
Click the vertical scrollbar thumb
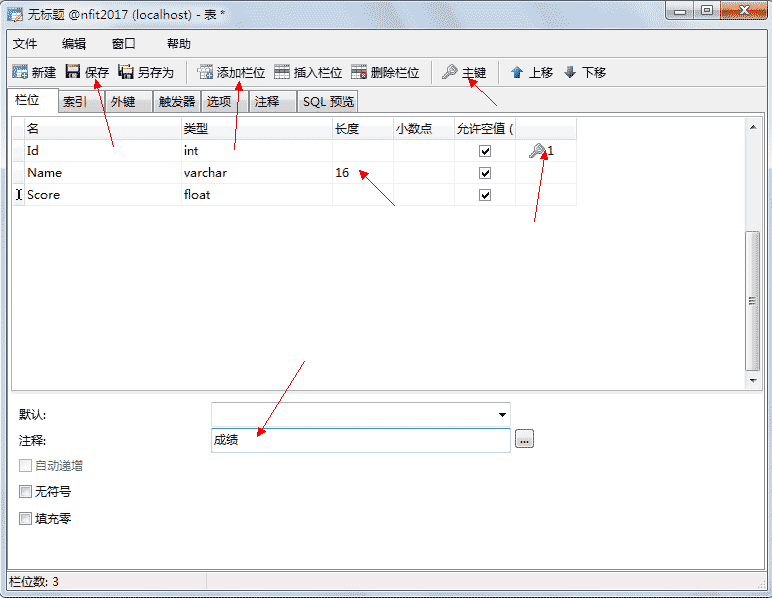752,301
